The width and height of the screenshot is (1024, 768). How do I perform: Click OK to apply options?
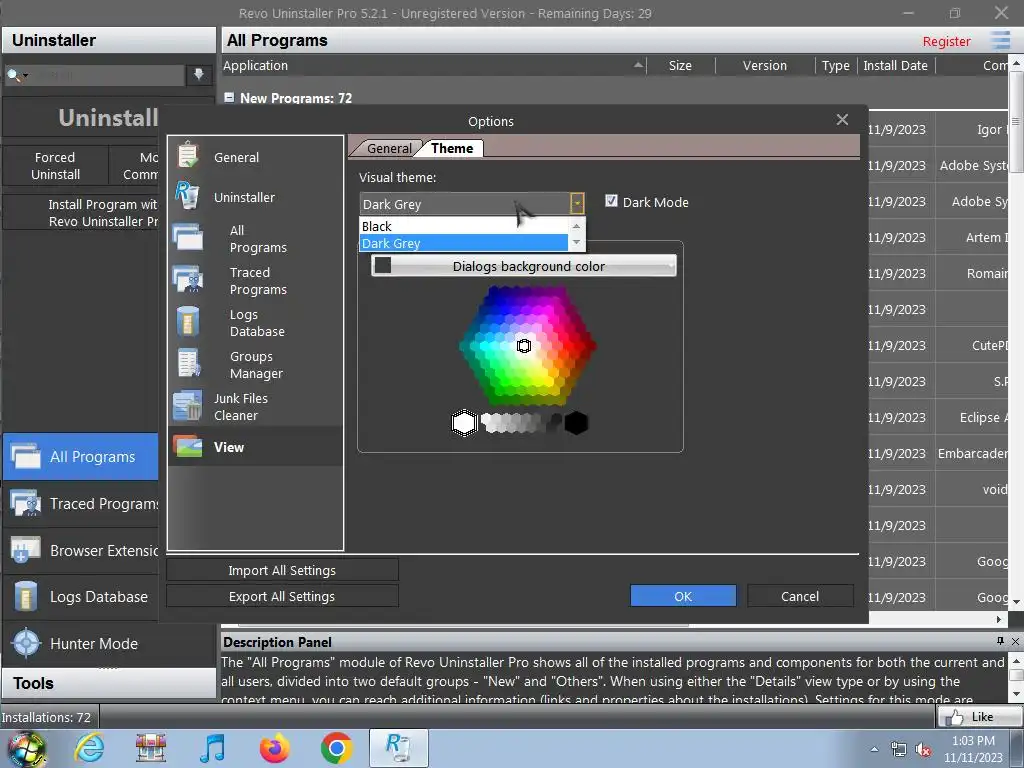(683, 596)
